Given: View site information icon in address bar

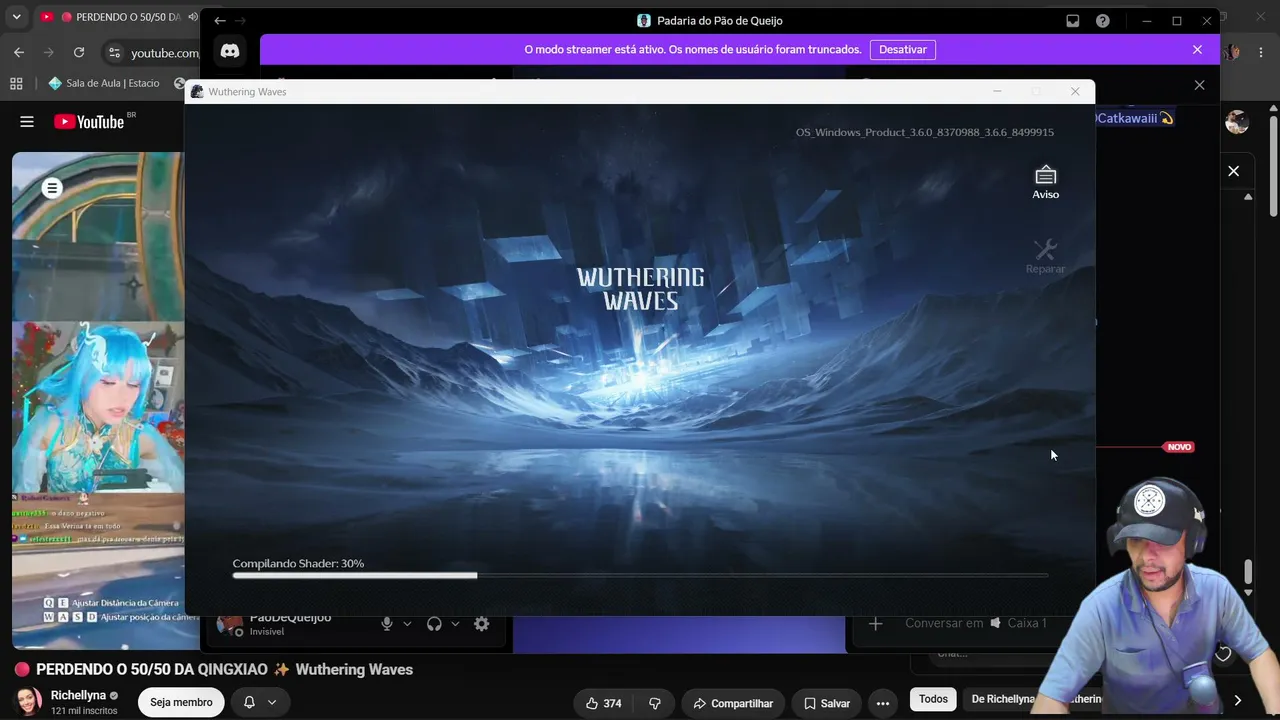Looking at the screenshot, I should point(114,53).
